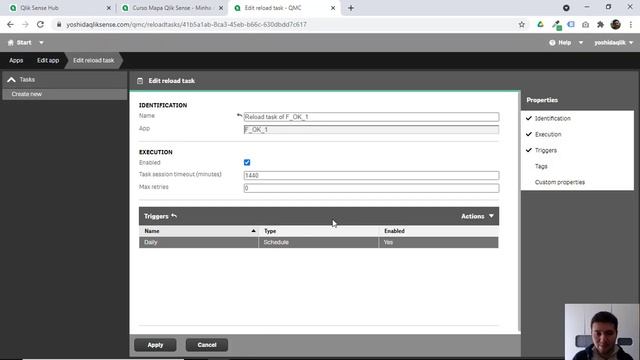Click the browser back arrow
Image resolution: width=640 pixels, height=360 pixels.
click(10, 24)
